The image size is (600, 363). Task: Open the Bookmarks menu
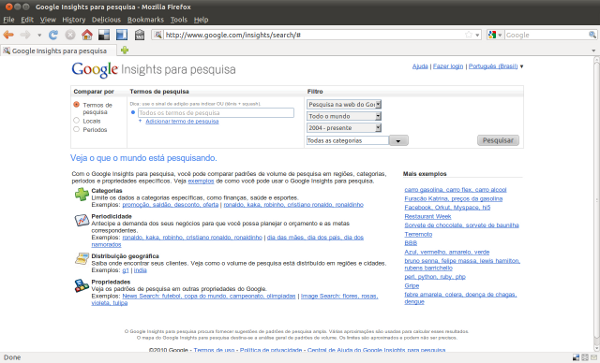[x=145, y=20]
